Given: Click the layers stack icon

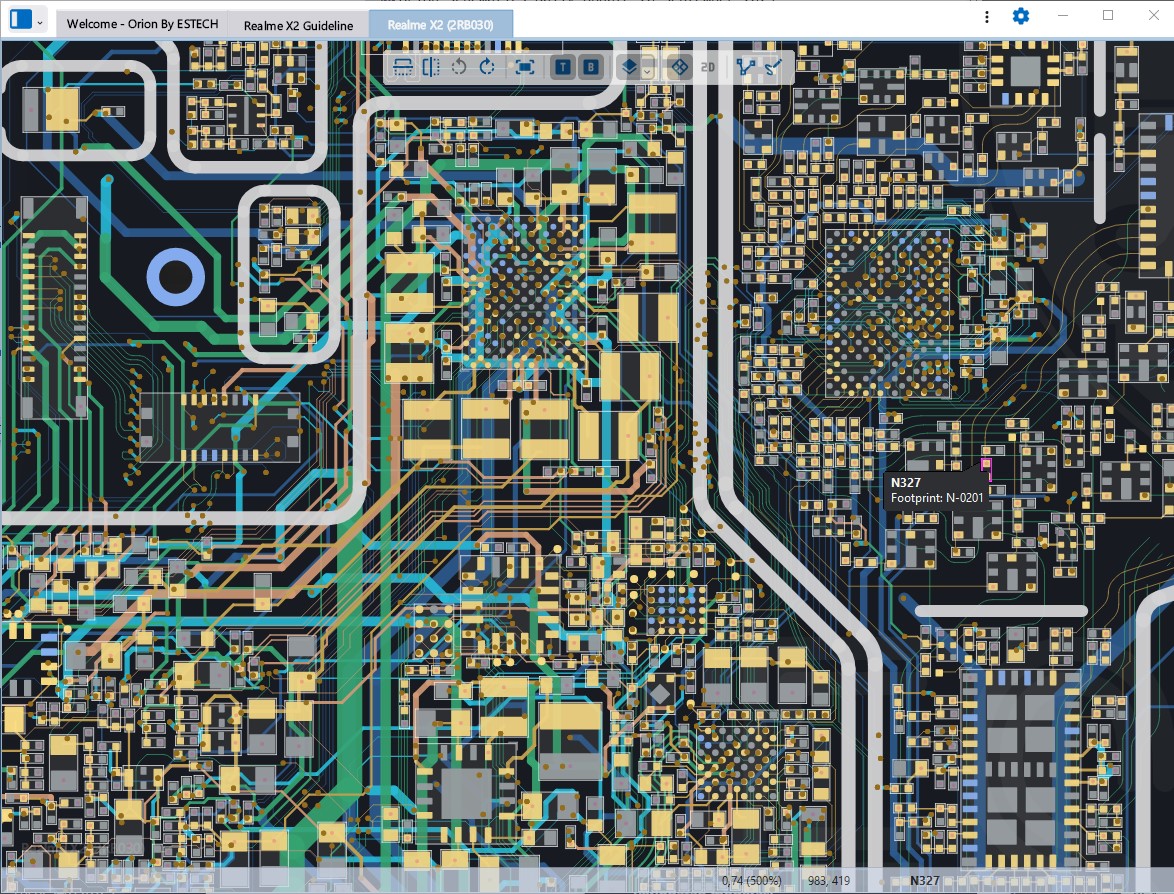Looking at the screenshot, I should [629, 67].
